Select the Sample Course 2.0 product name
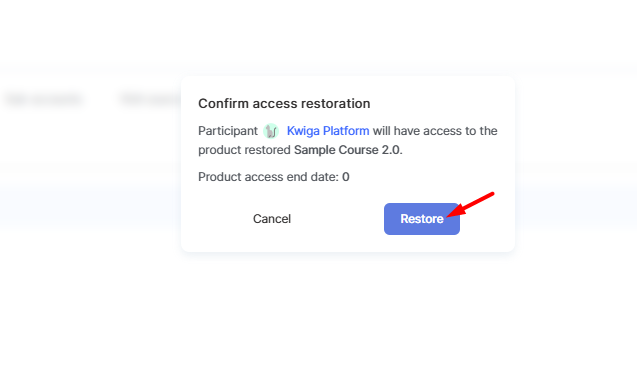 [x=347, y=150]
